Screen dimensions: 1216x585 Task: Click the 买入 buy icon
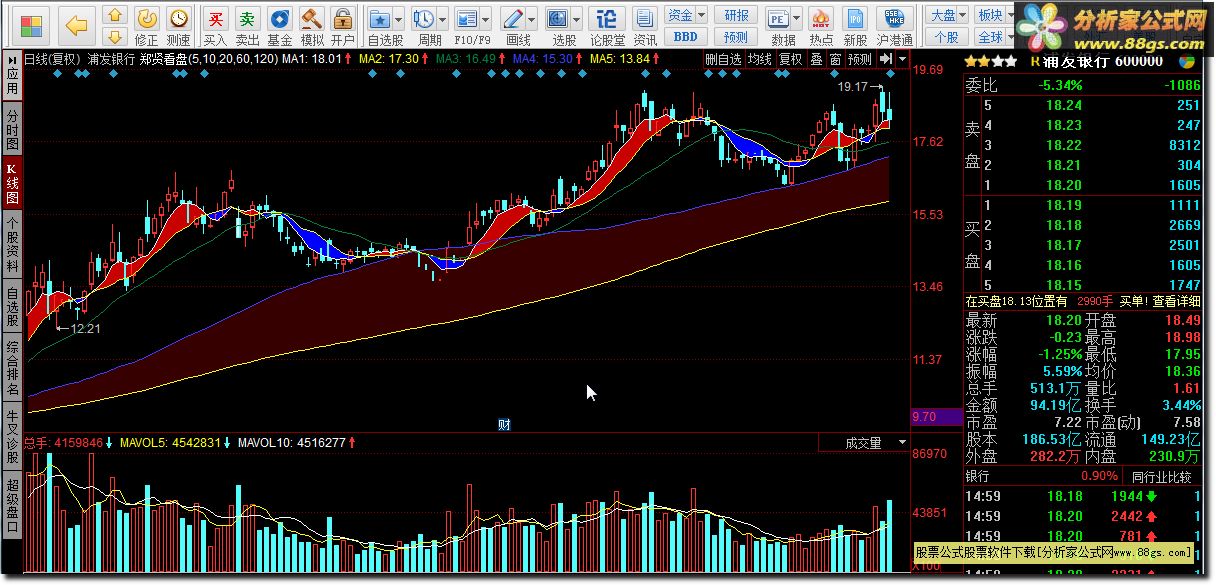[x=215, y=26]
